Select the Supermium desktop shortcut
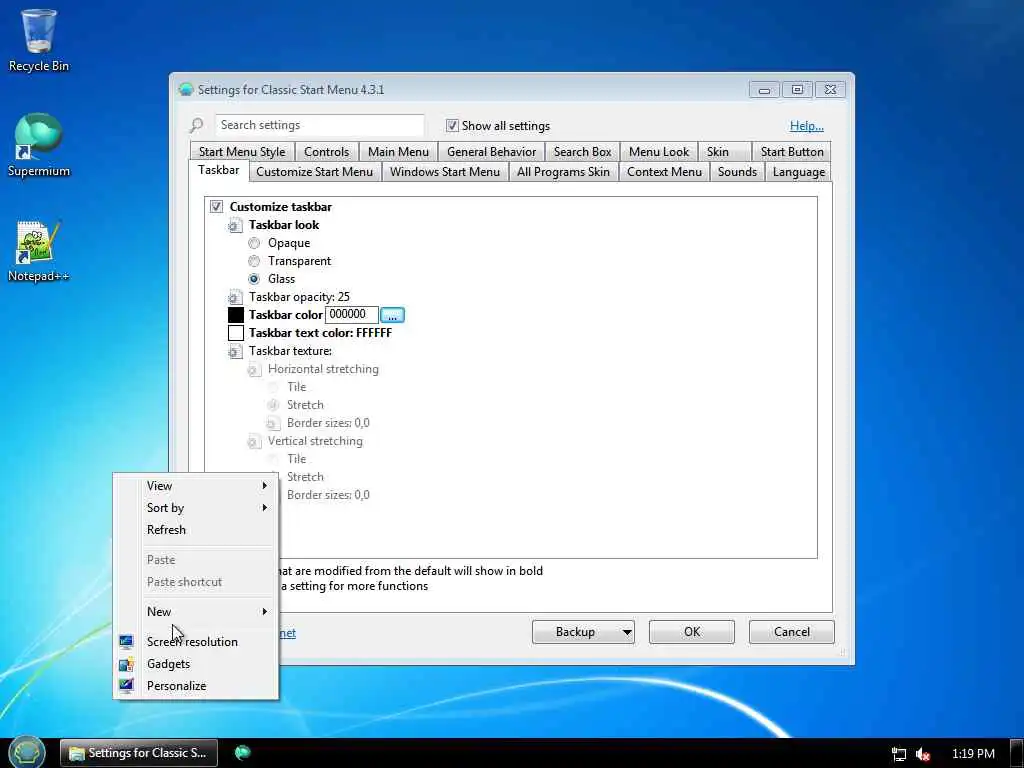This screenshot has width=1024, height=768. point(39,145)
